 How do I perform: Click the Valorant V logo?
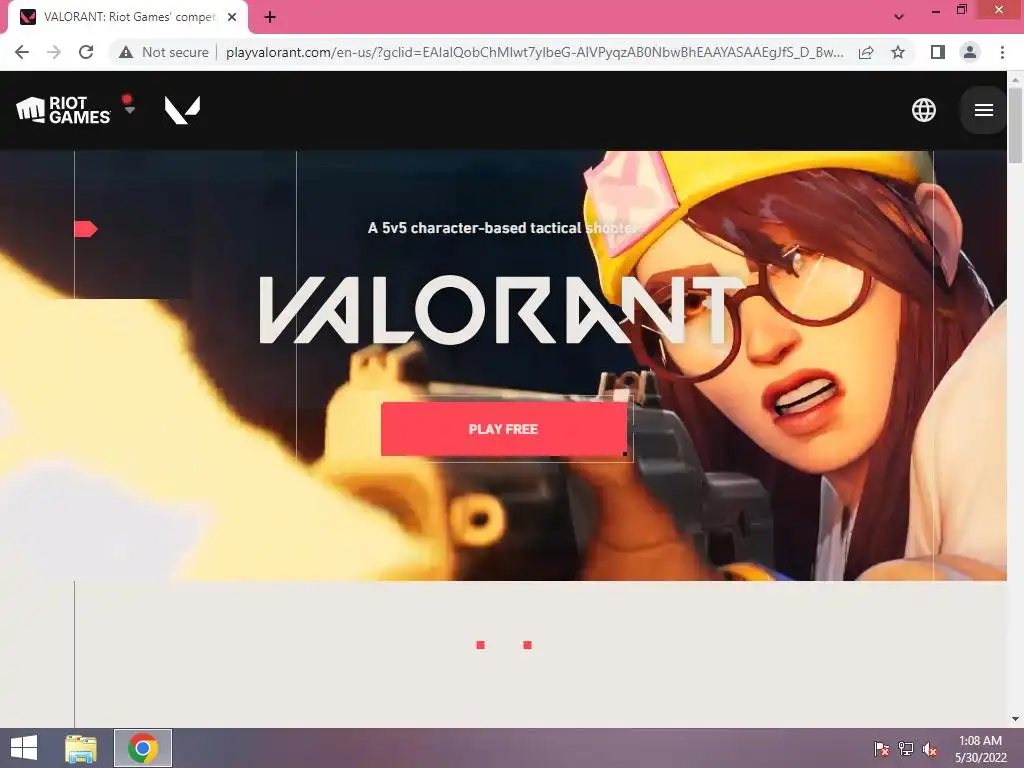[x=182, y=110]
